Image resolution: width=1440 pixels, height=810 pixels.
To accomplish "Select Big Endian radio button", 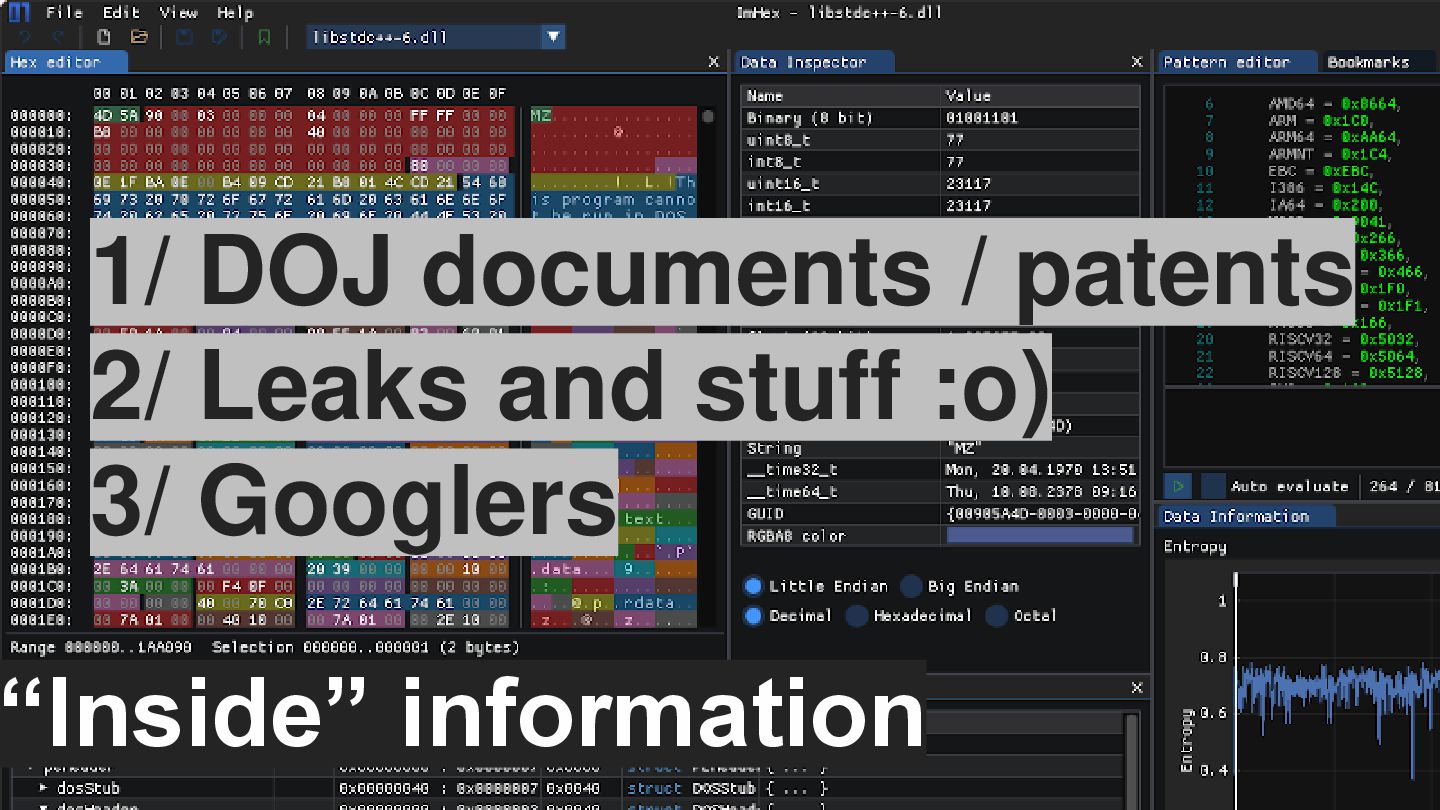I will coord(911,587).
